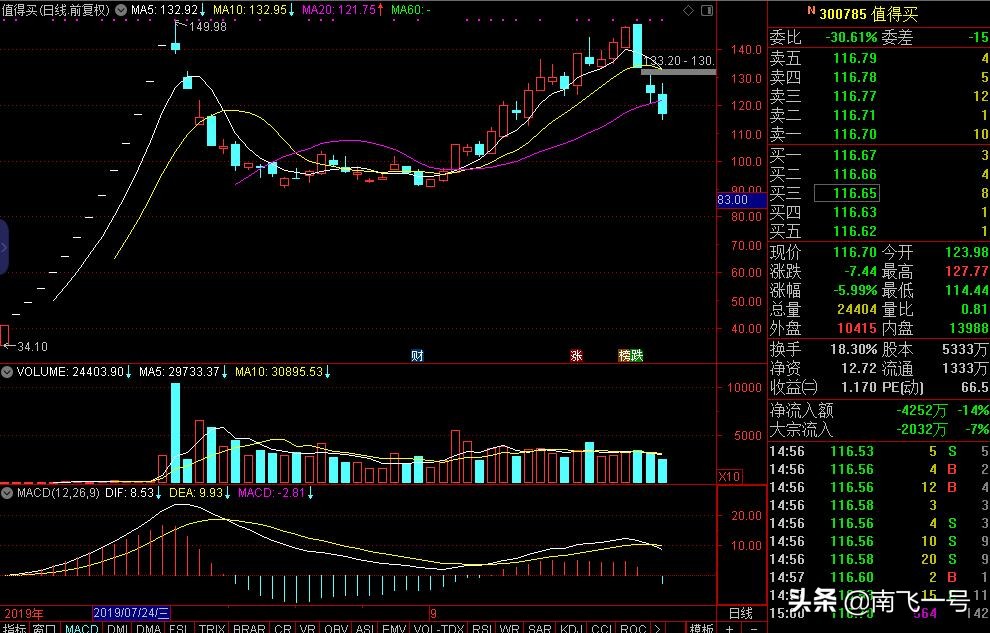Screen dimensions: 990x633
Task: Click the PE(动) 66.5 value
Action: 975,387
